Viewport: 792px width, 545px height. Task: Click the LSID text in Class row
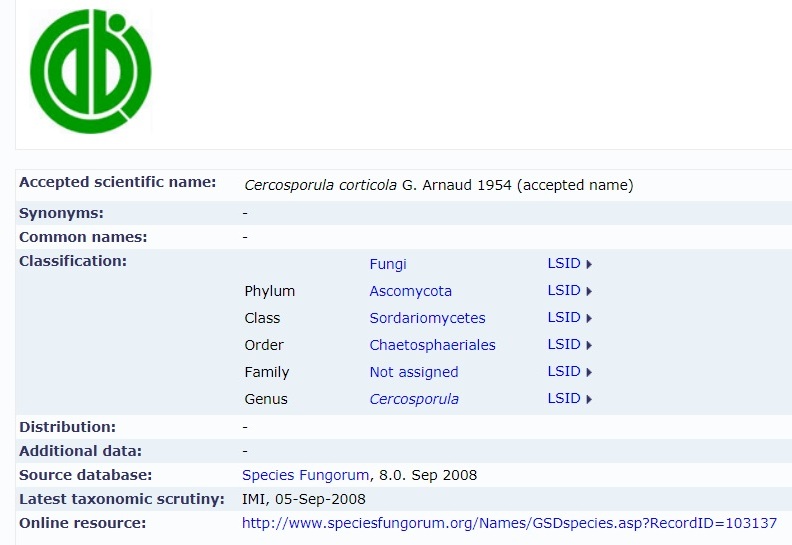(564, 317)
